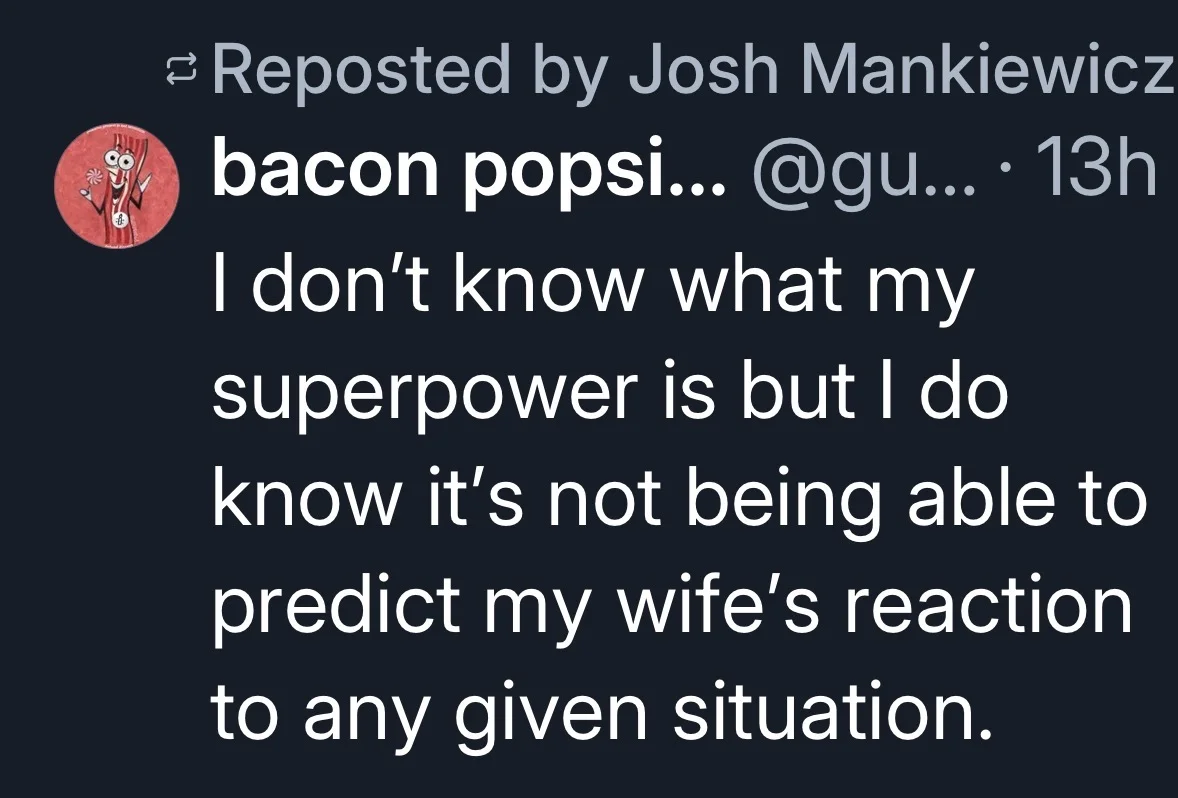This screenshot has height=798, width=1178.
Task: Click the bacon character's googly eyes in avatar
Action: click(118, 159)
